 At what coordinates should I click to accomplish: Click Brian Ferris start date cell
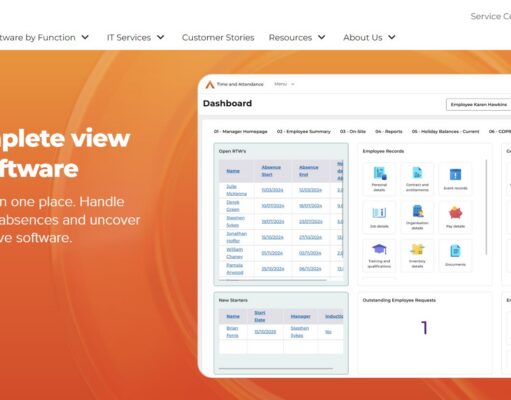(265, 332)
